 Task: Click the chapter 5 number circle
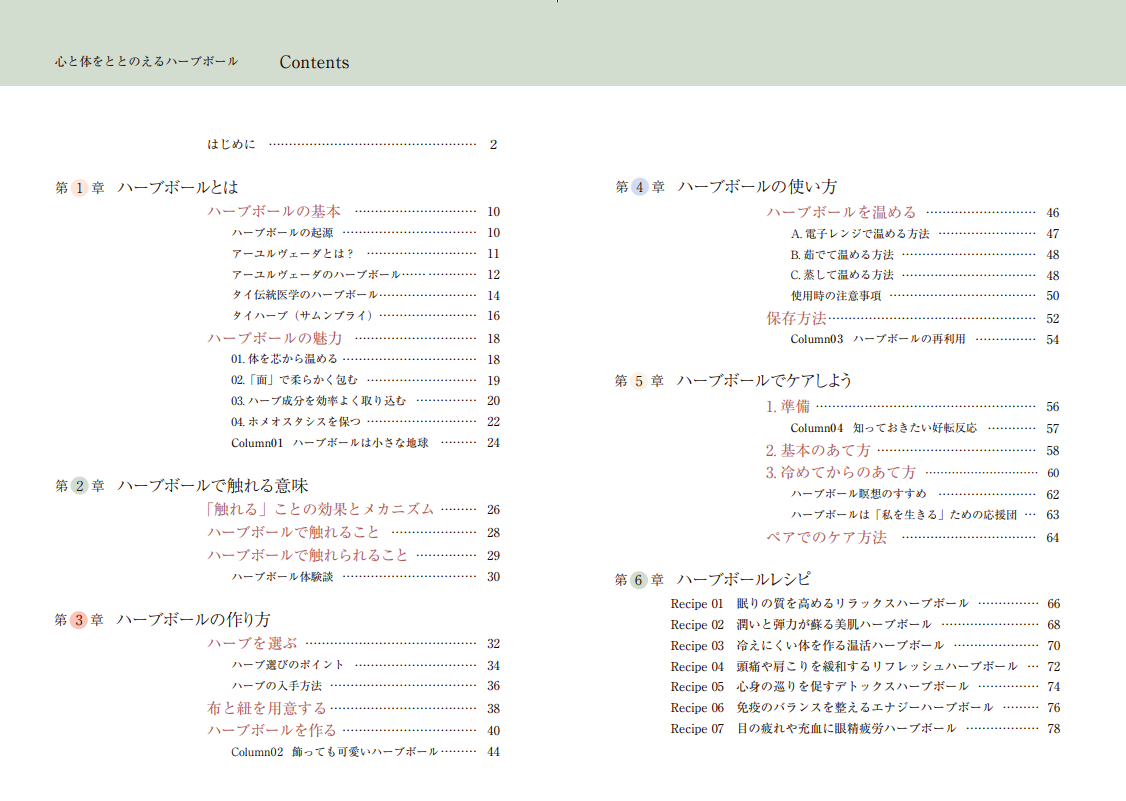639,381
